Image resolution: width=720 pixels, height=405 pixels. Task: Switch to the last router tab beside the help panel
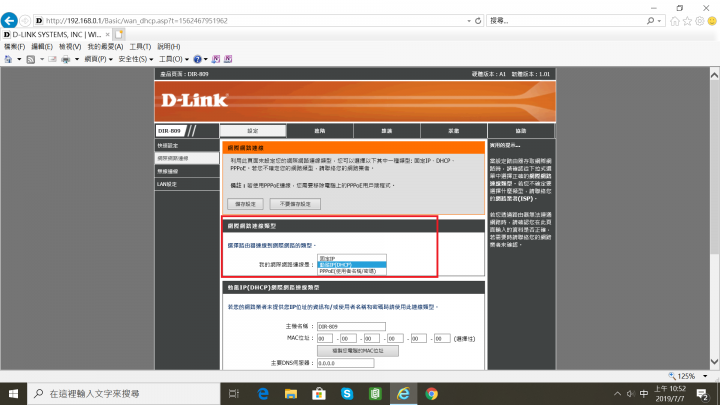(521, 131)
